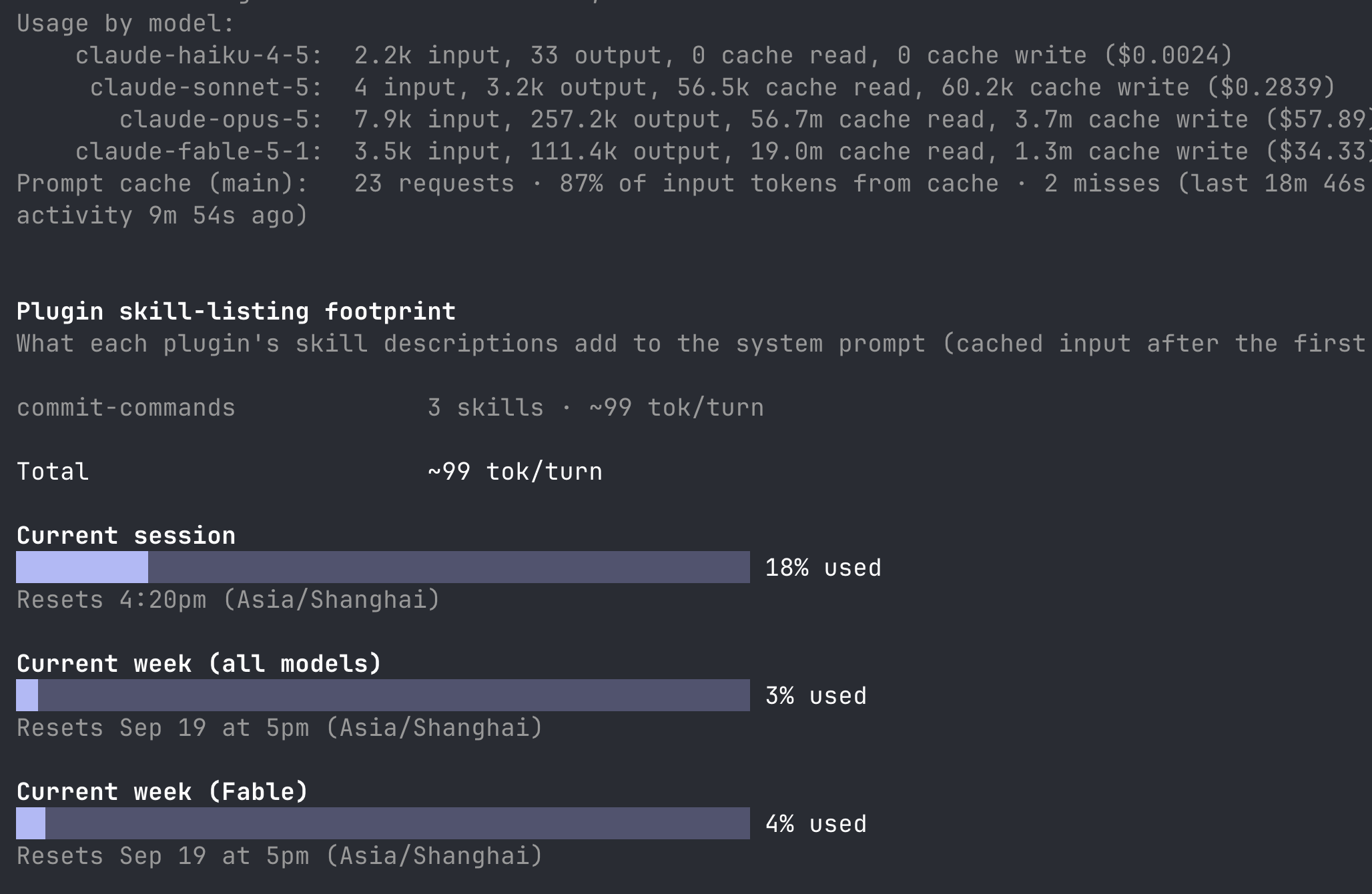Screen dimensions: 1372x894
Task: Select the claude-haiku-4-5 usage line
Action: (654, 55)
